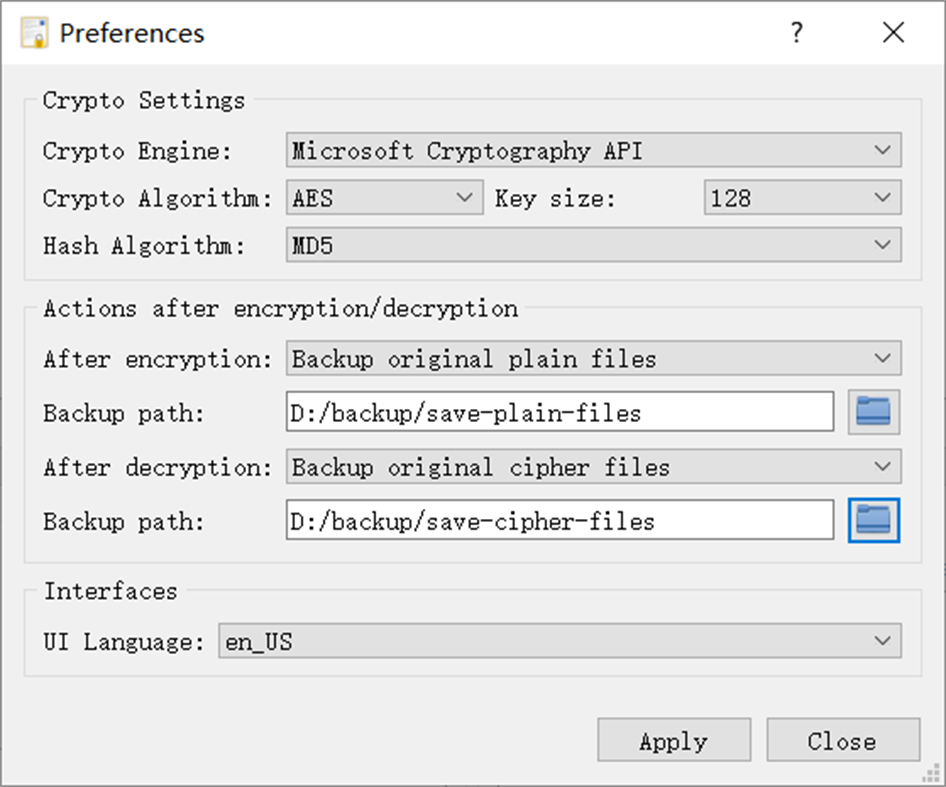Open the After encryption action dropdown
Screen dimensions: 946x787
point(593,358)
